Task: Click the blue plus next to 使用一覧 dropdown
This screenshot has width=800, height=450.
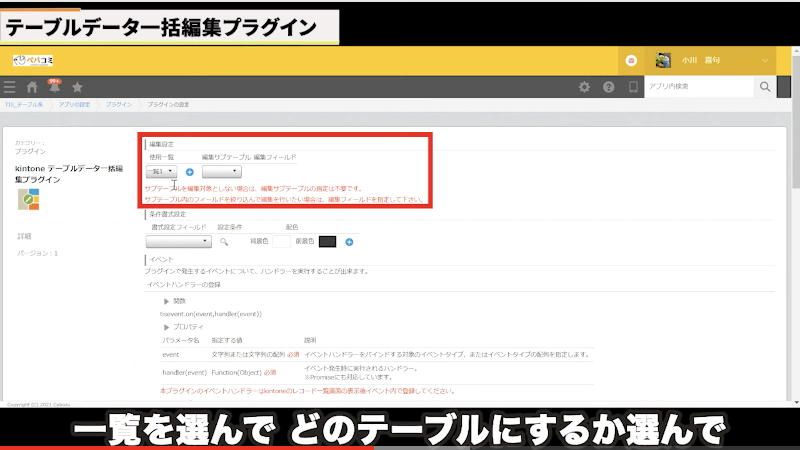Action: (x=190, y=172)
